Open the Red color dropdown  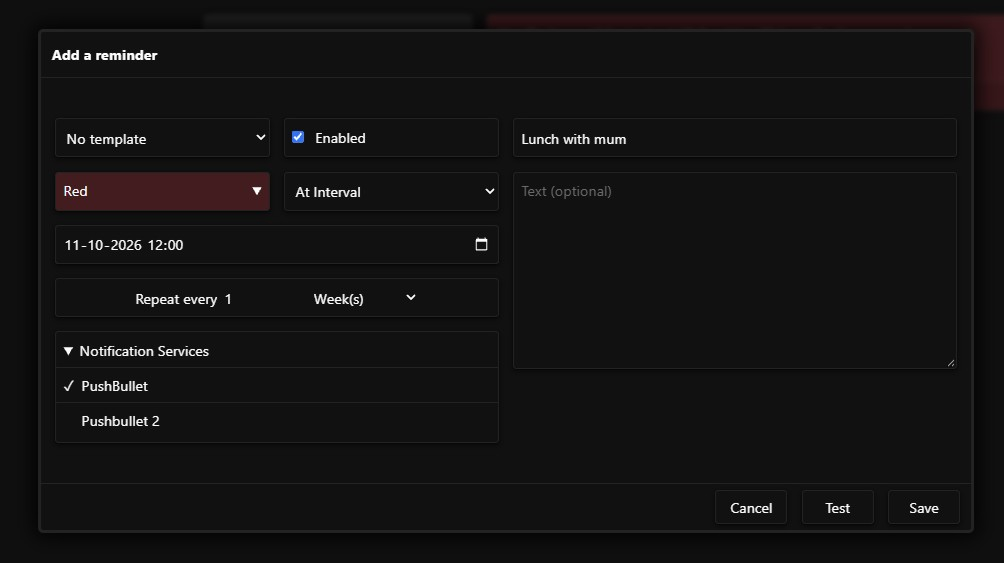(x=163, y=191)
